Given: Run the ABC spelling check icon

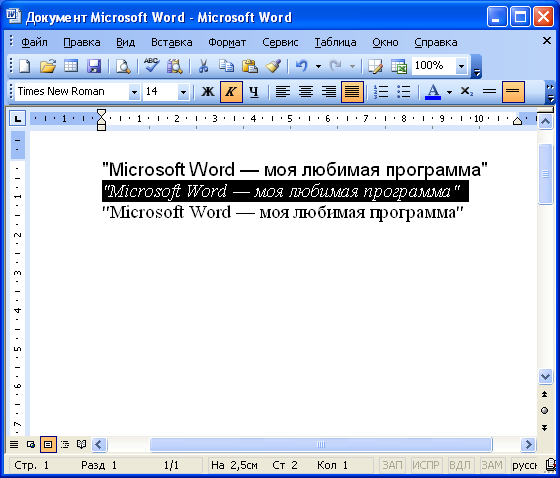Looking at the screenshot, I should tap(152, 66).
